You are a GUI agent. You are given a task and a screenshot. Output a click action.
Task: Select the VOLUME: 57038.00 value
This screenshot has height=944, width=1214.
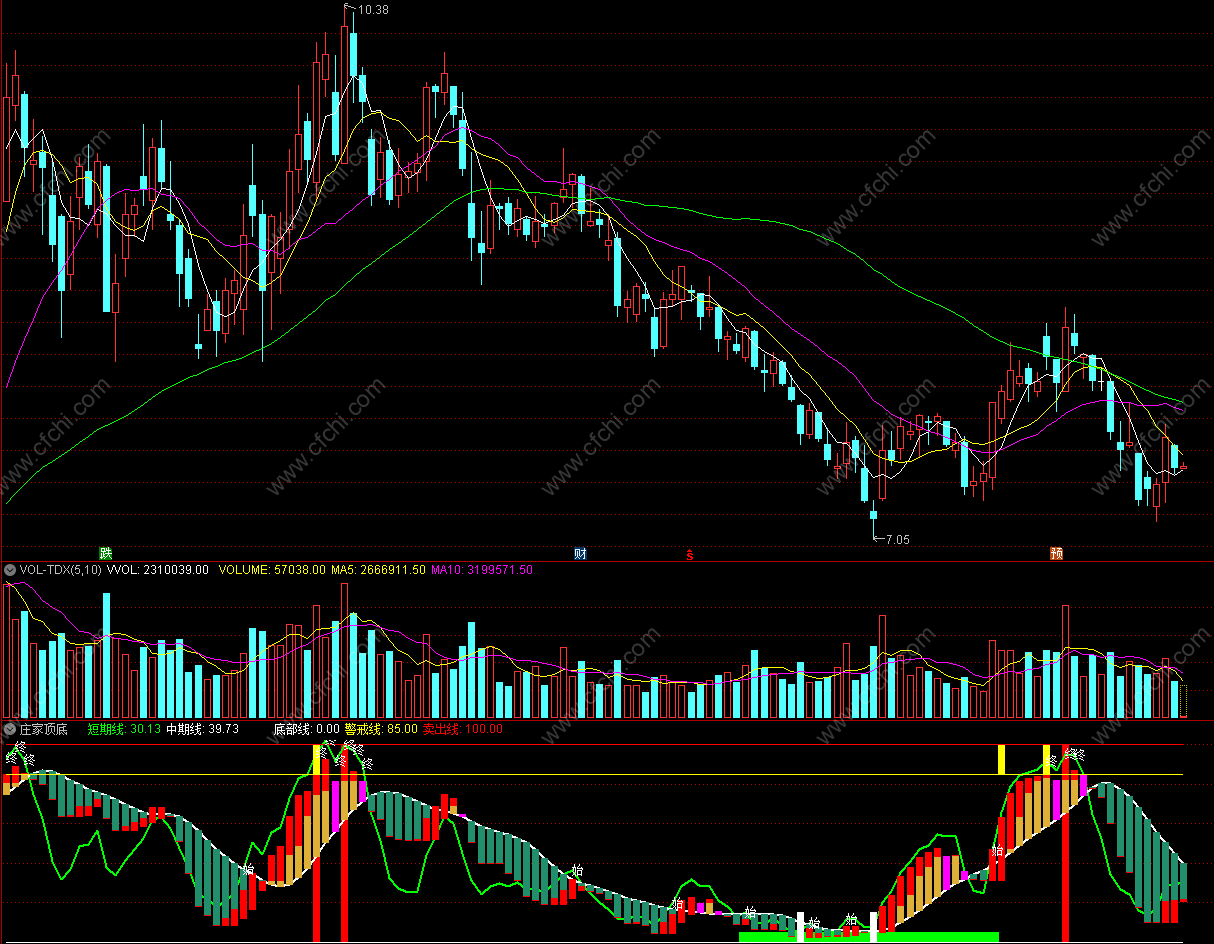pos(271,570)
